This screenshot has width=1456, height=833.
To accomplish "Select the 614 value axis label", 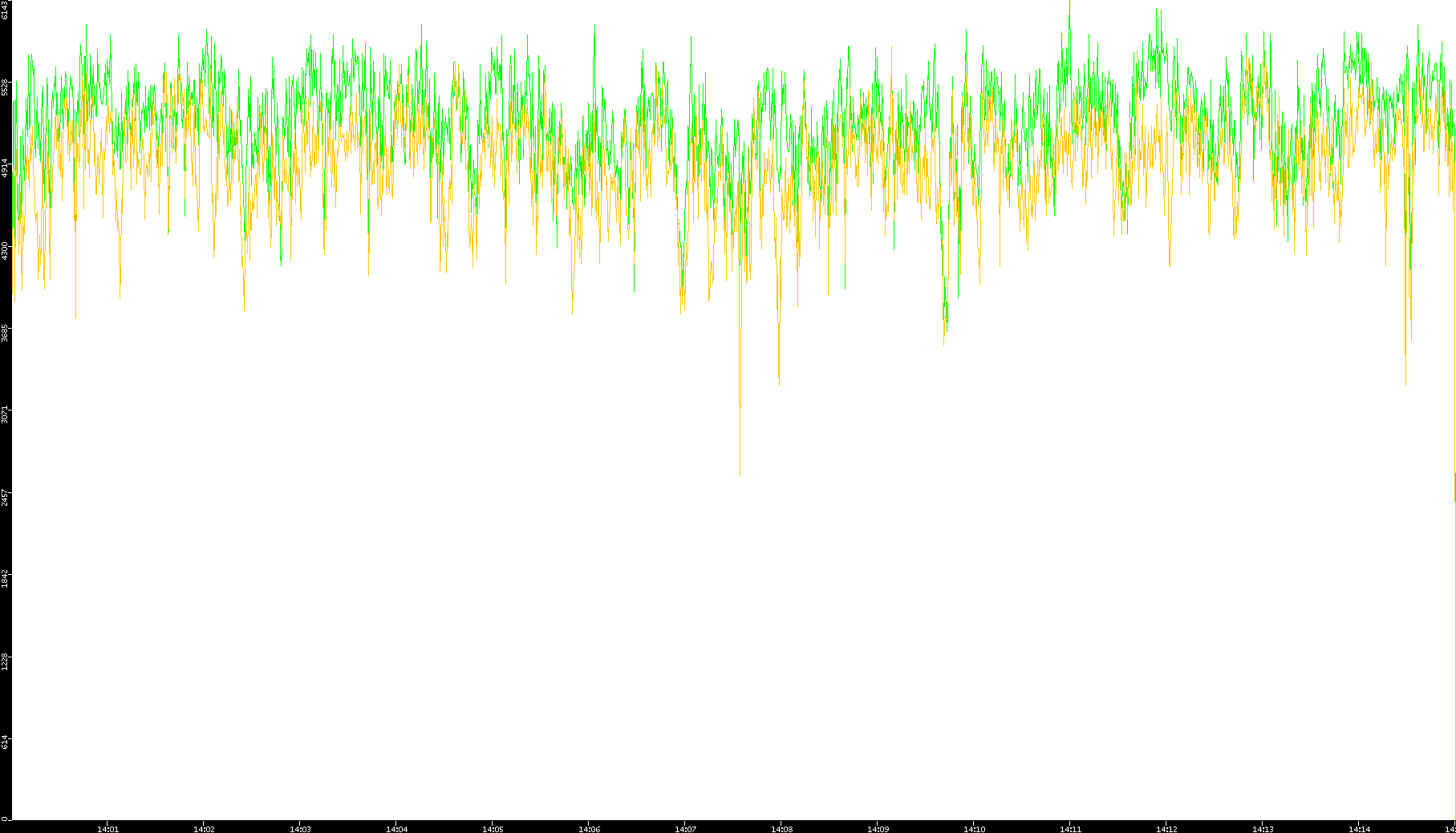I will pyautogui.click(x=5, y=742).
